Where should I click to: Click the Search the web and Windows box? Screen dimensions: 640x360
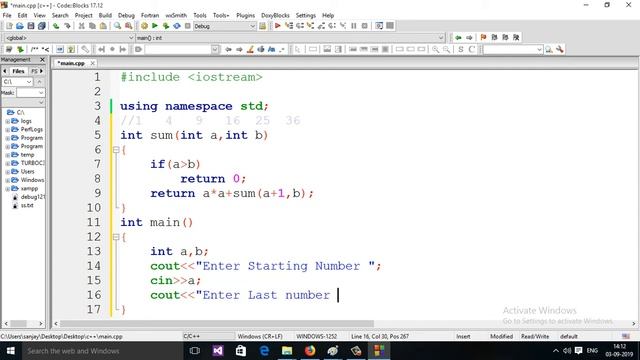pyautogui.click(x=101, y=351)
